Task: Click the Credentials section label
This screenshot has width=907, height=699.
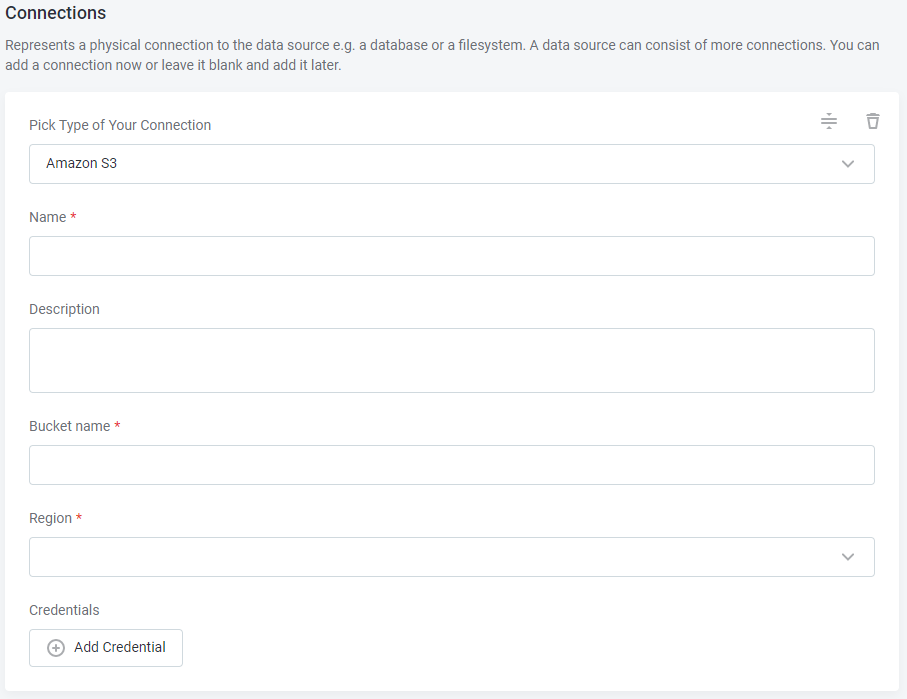Action: pyautogui.click(x=65, y=611)
